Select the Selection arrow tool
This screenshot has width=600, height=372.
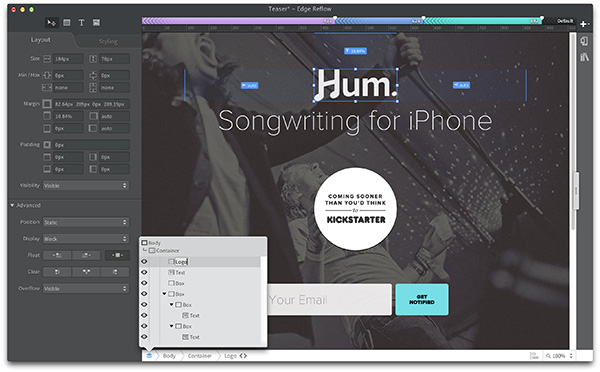point(51,23)
